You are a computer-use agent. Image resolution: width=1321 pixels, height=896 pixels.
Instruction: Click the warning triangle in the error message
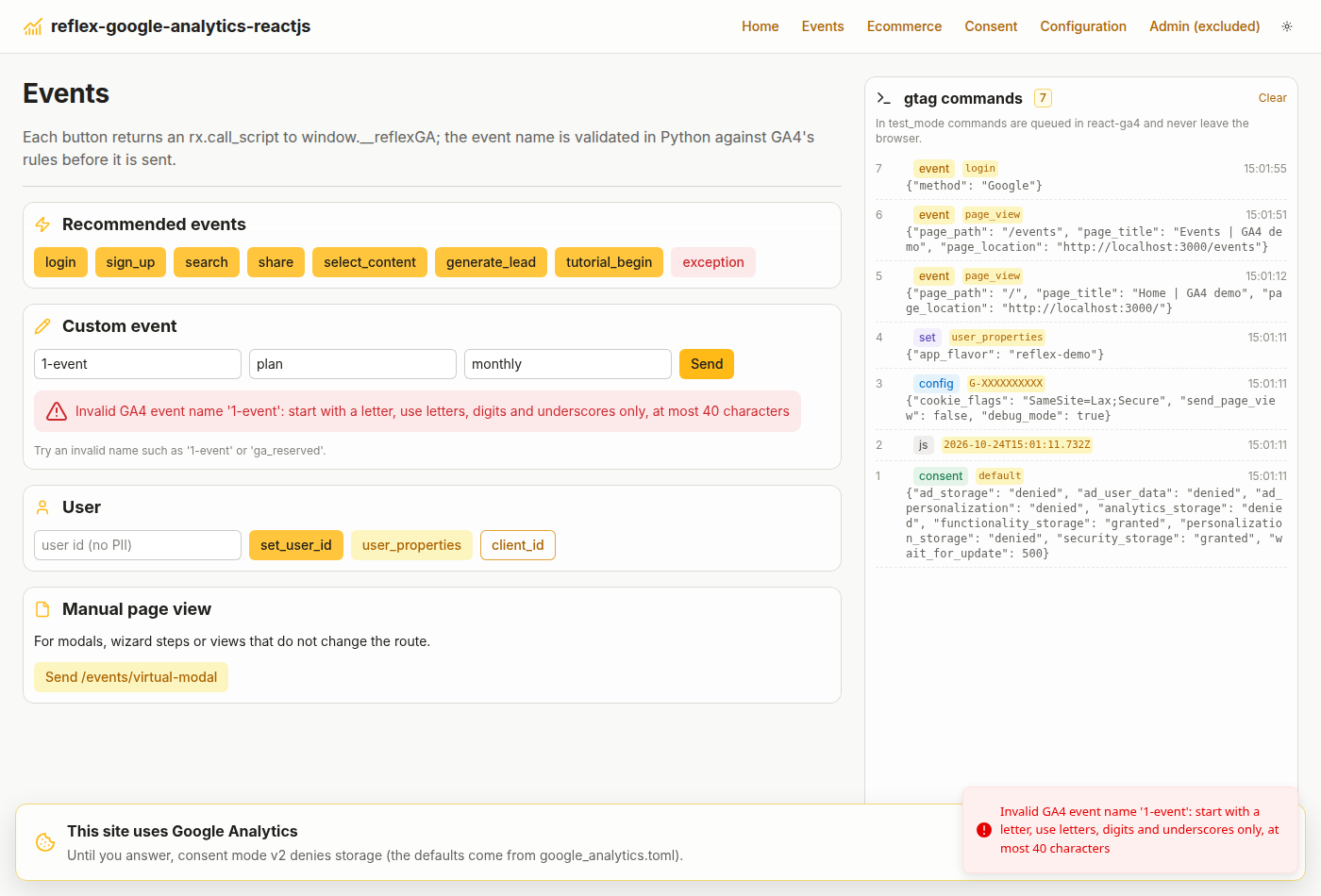click(x=57, y=411)
